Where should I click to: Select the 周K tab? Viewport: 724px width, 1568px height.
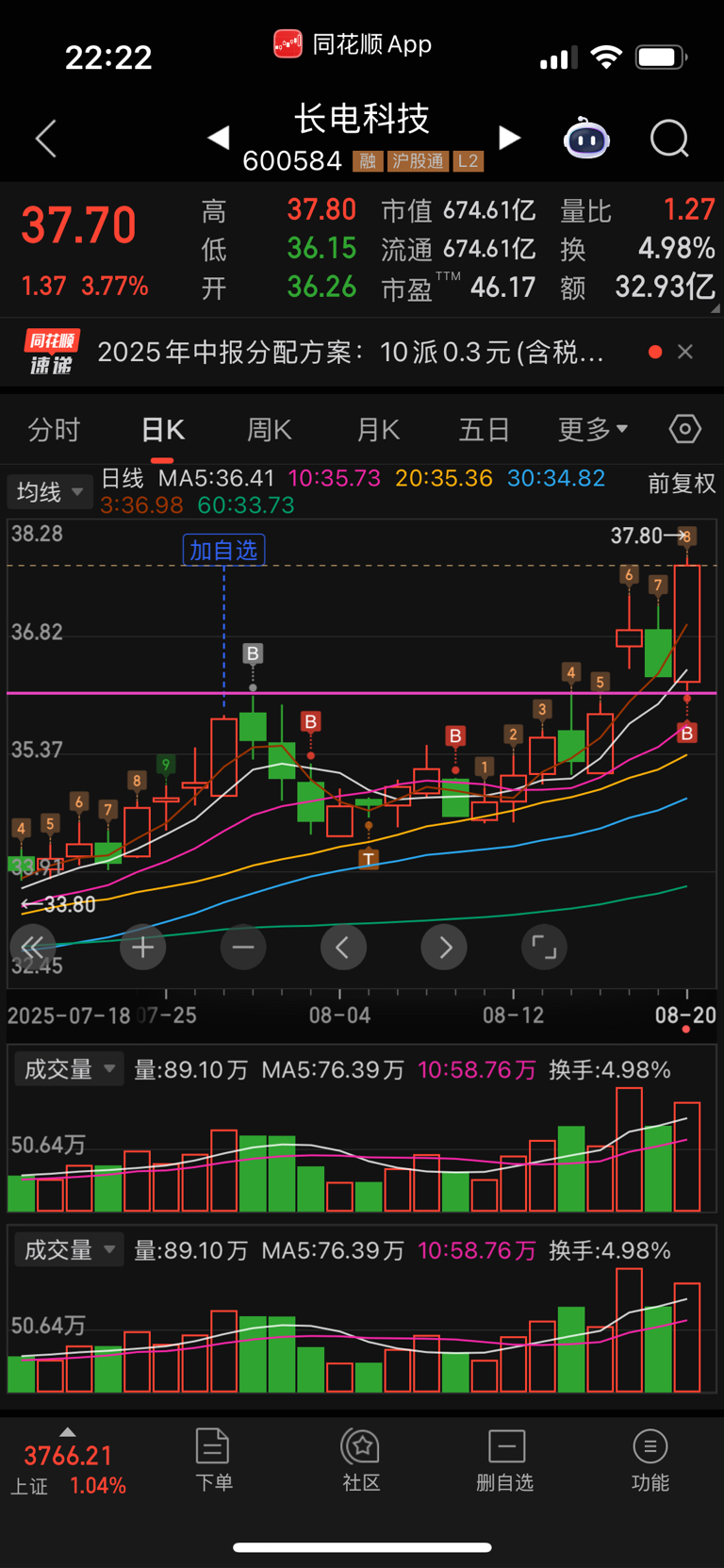270,430
